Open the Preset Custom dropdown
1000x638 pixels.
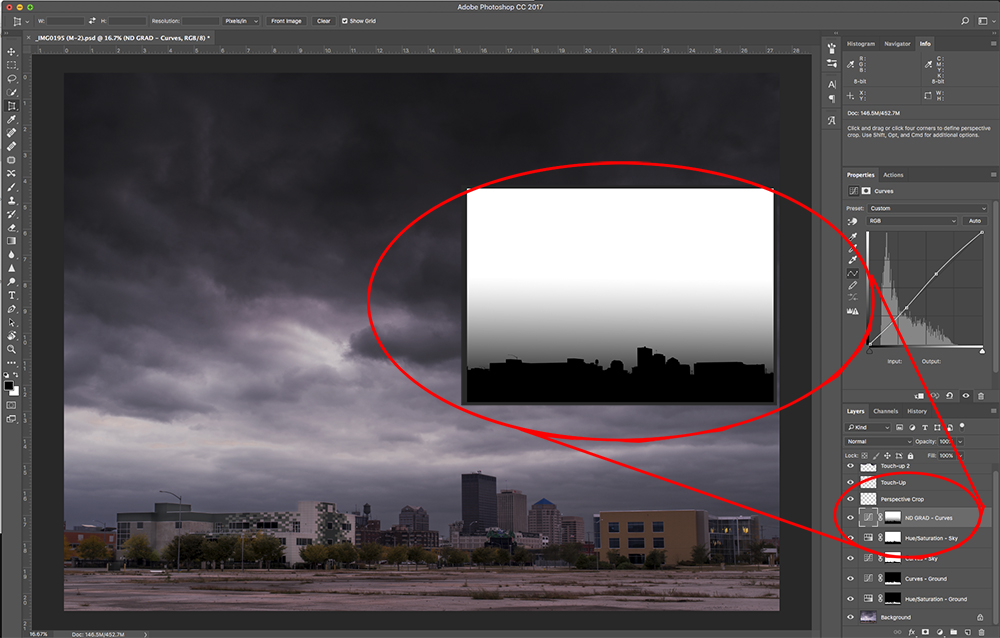tap(927, 209)
